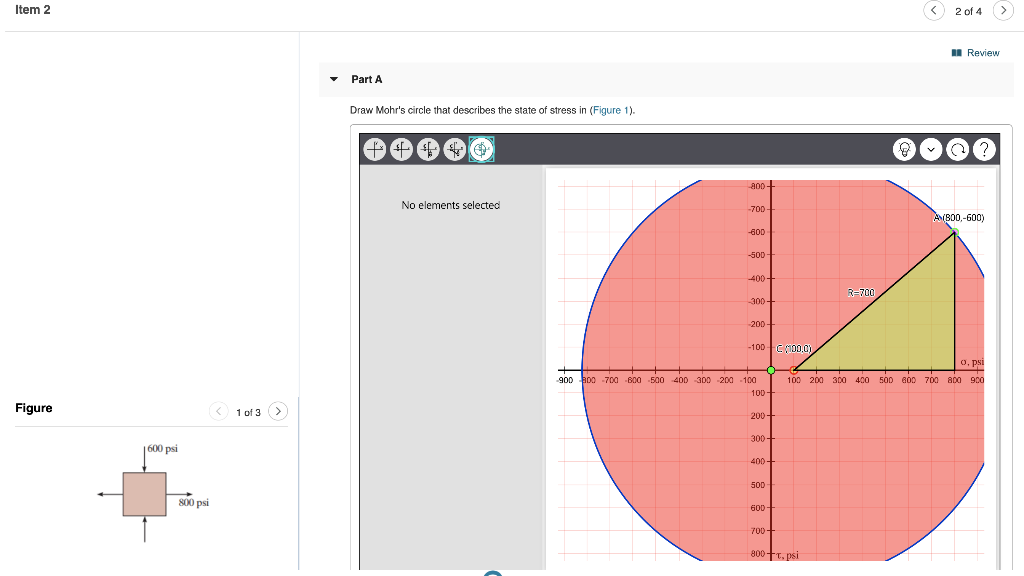
Task: Activate the Mohr's circle drawing tool
Action: click(x=481, y=148)
